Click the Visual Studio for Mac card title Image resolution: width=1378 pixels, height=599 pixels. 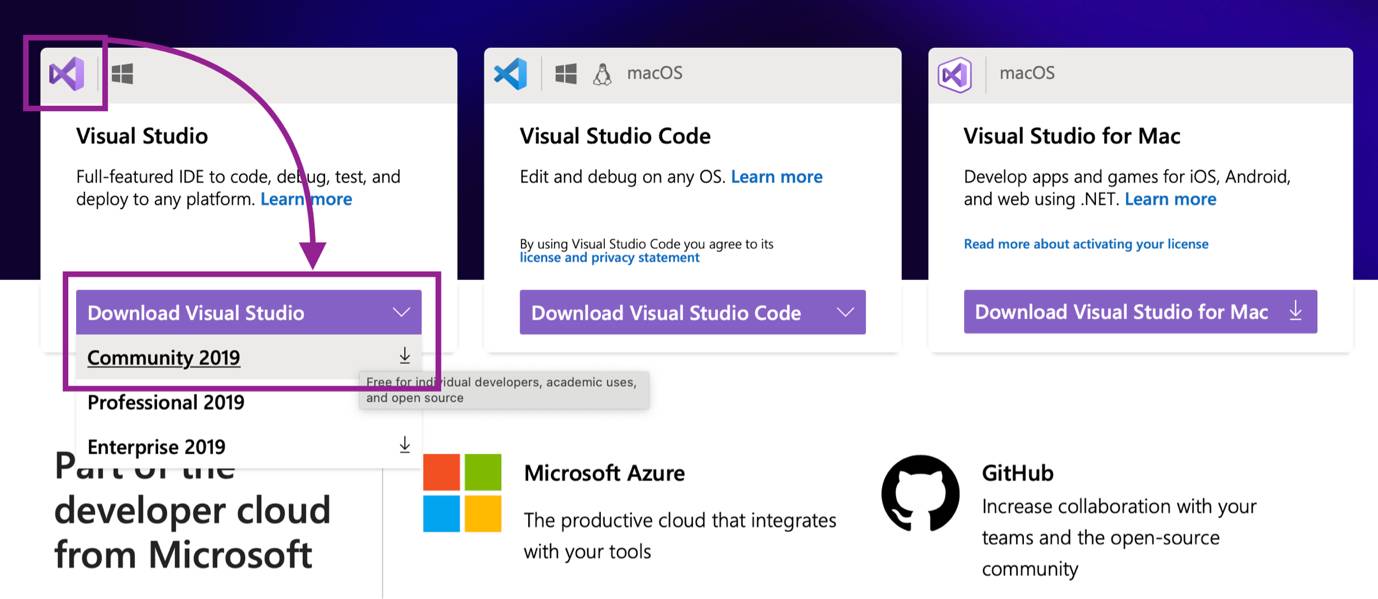click(1072, 136)
